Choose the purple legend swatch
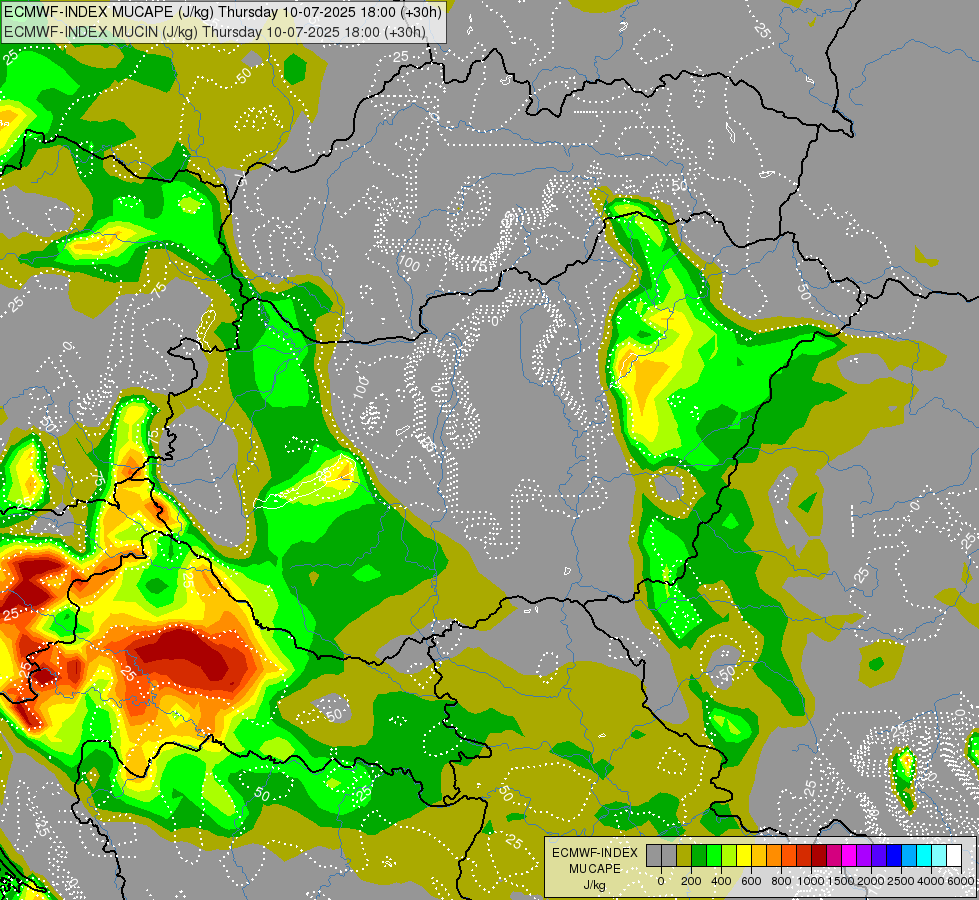The image size is (979, 900). tap(864, 855)
